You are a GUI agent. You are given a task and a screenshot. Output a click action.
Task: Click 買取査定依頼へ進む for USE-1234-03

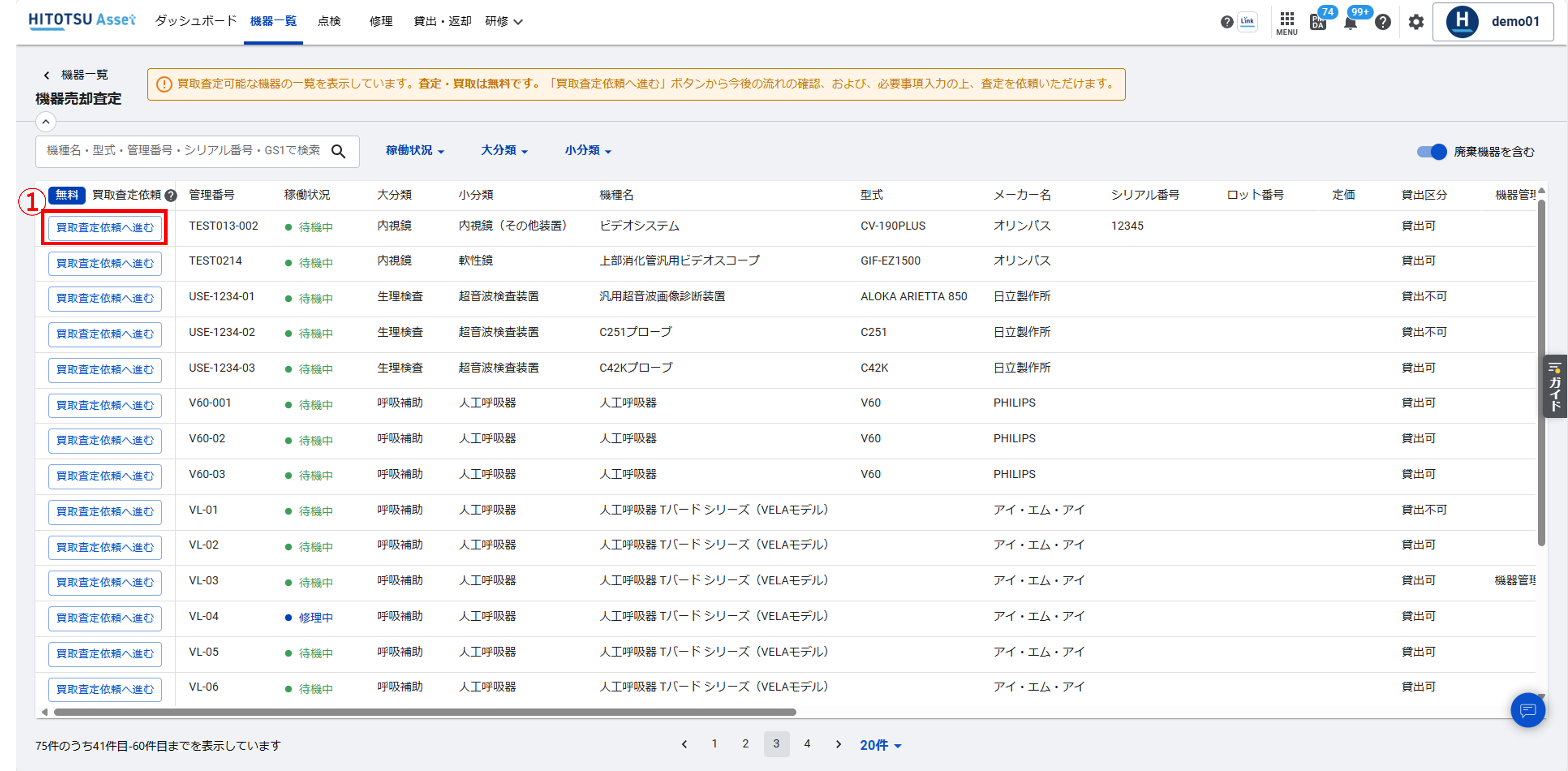105,370
